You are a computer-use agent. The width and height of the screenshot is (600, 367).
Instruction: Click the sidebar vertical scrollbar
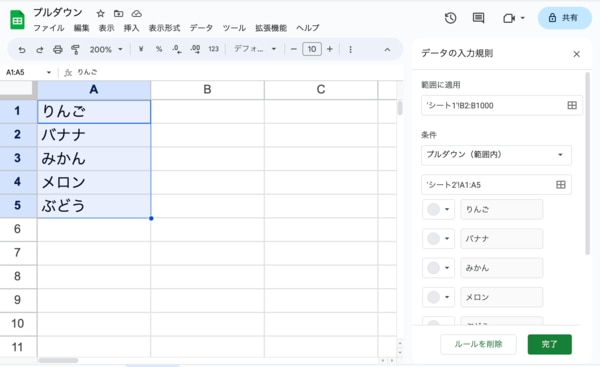pyautogui.click(x=587, y=163)
